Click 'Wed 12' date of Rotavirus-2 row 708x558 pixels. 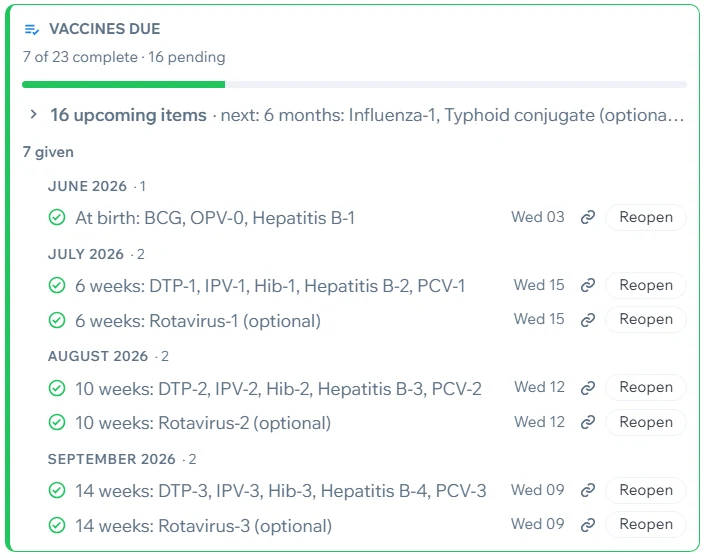click(x=540, y=422)
